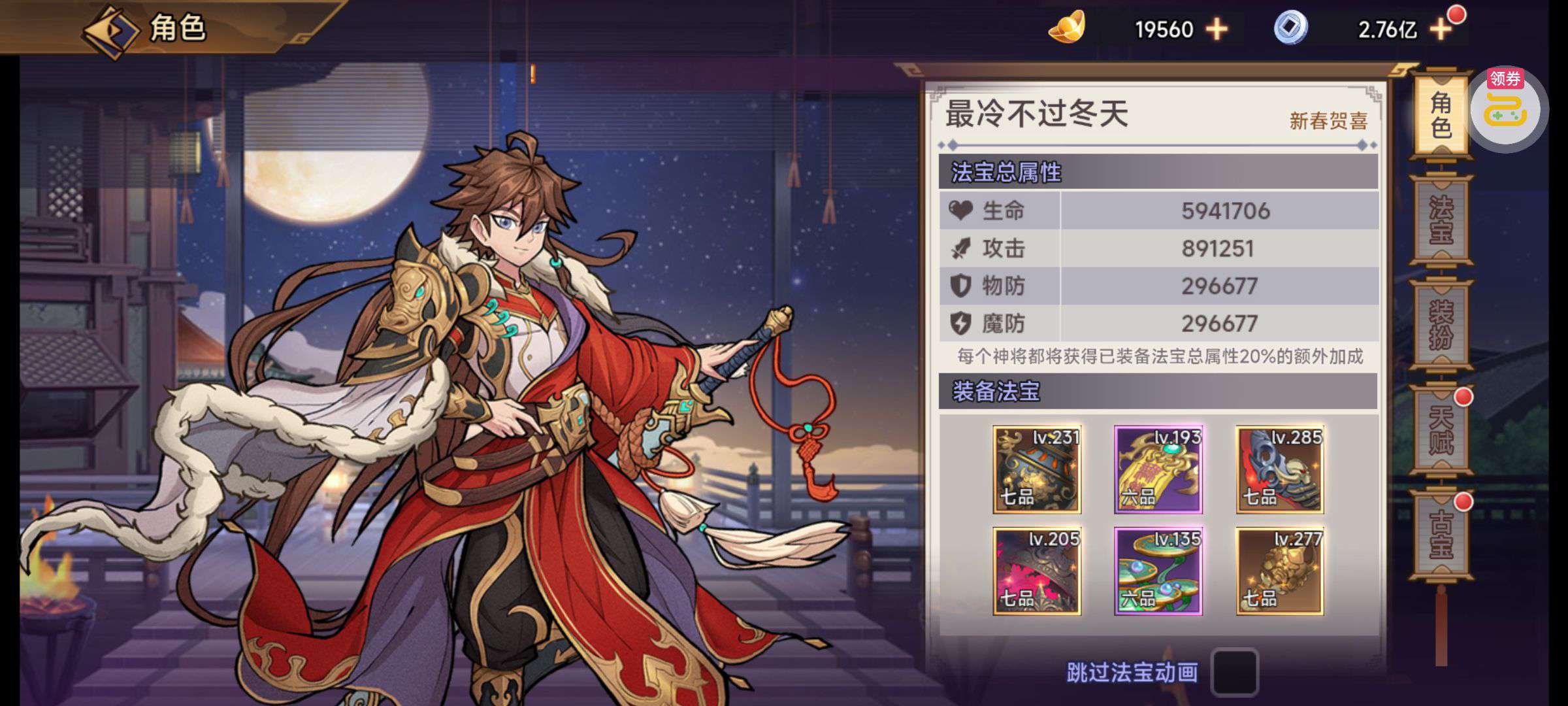Add more gold ingots with plus
Viewport: 1568px width, 706px height.
1217,29
